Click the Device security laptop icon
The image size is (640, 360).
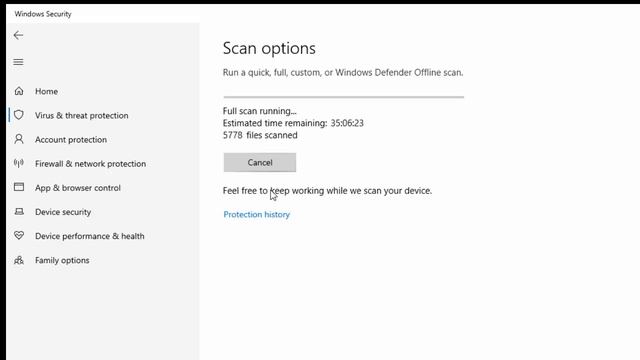19,211
